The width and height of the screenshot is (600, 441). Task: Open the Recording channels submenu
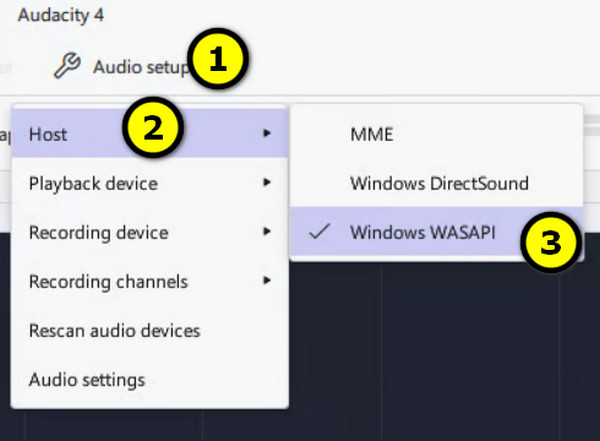[150, 281]
